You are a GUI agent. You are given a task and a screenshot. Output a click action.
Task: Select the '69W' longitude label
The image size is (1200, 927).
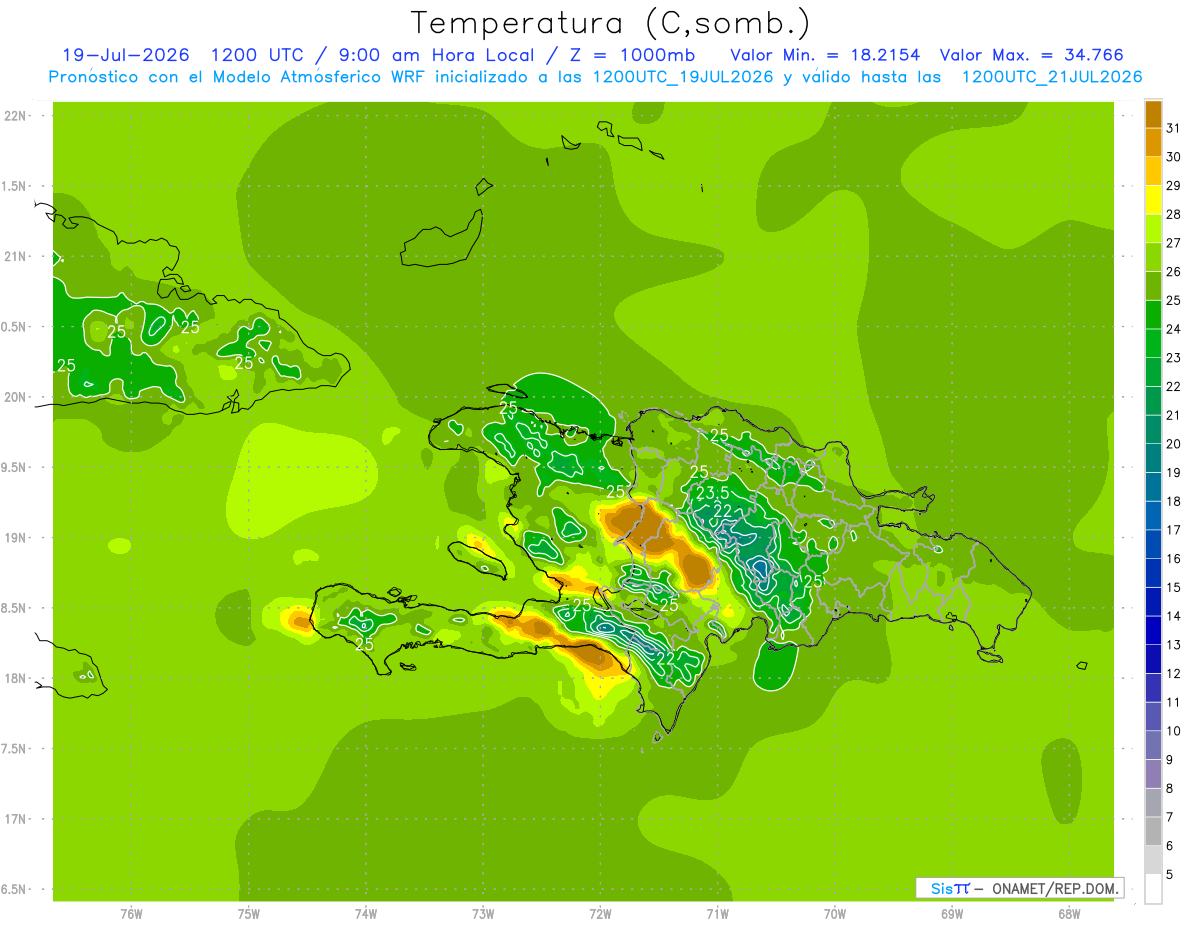952,914
